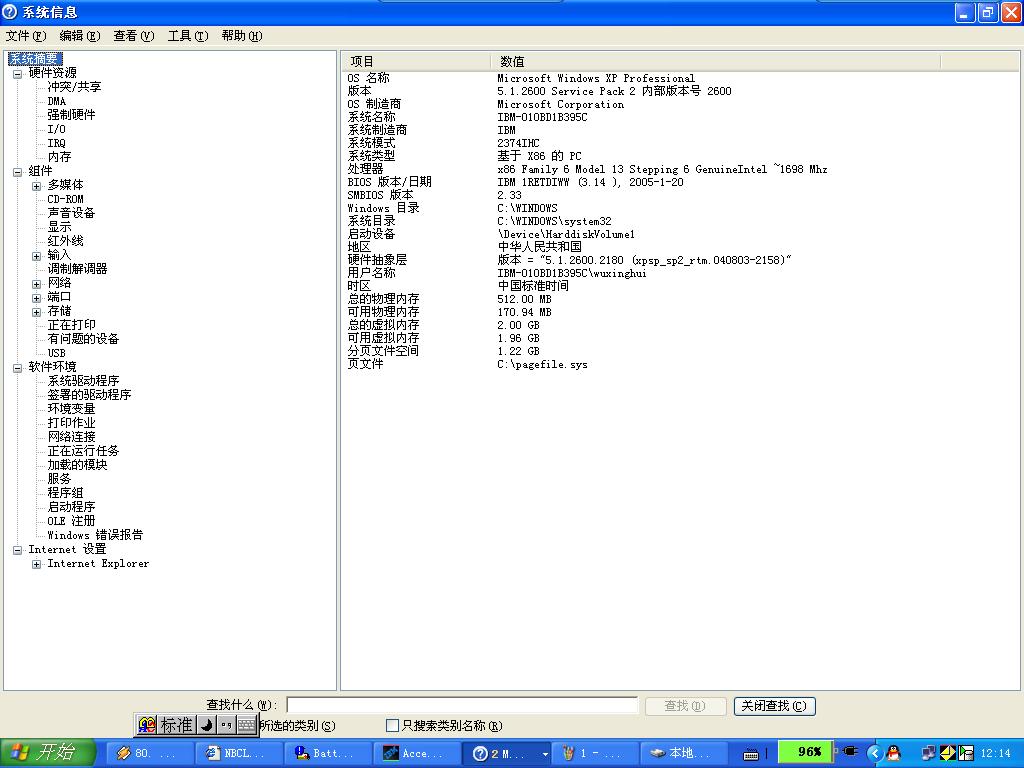Click the System Information title bar icon
1024x768 pixels.
click(10, 12)
